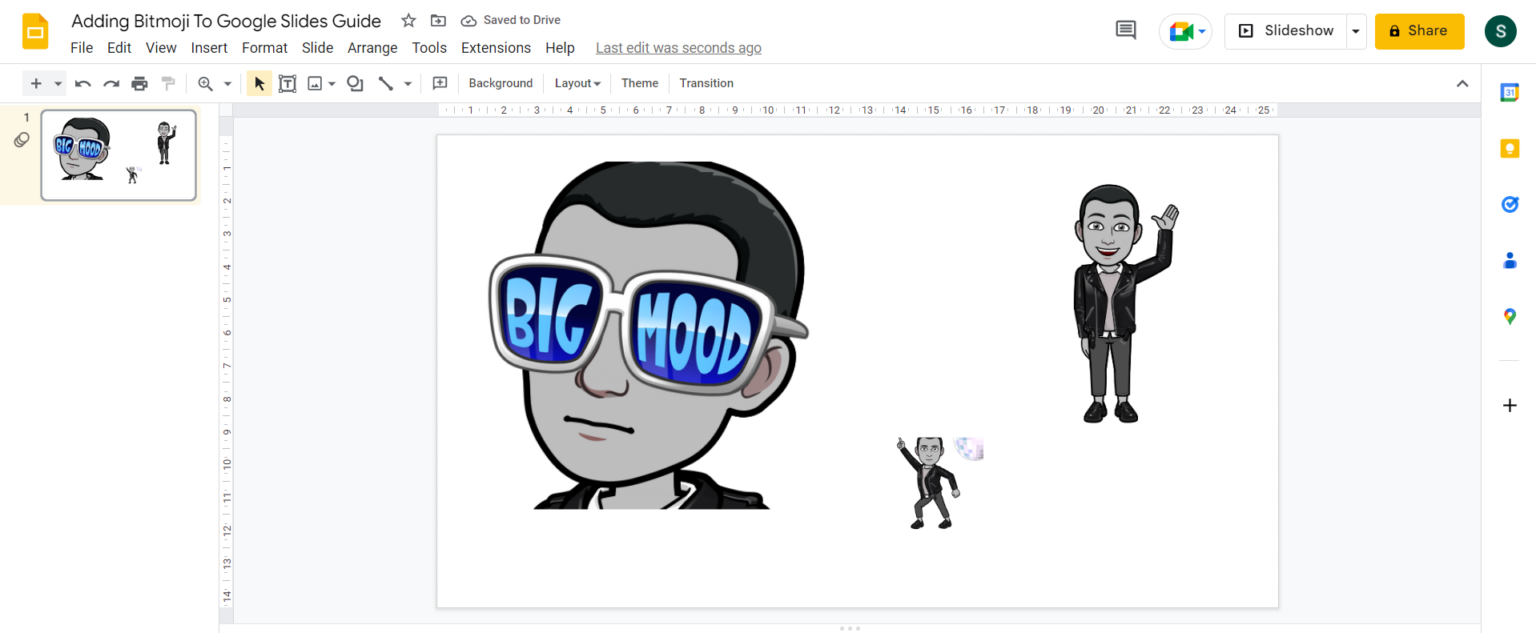Open the Extensions menu
1536x633 pixels.
496,47
